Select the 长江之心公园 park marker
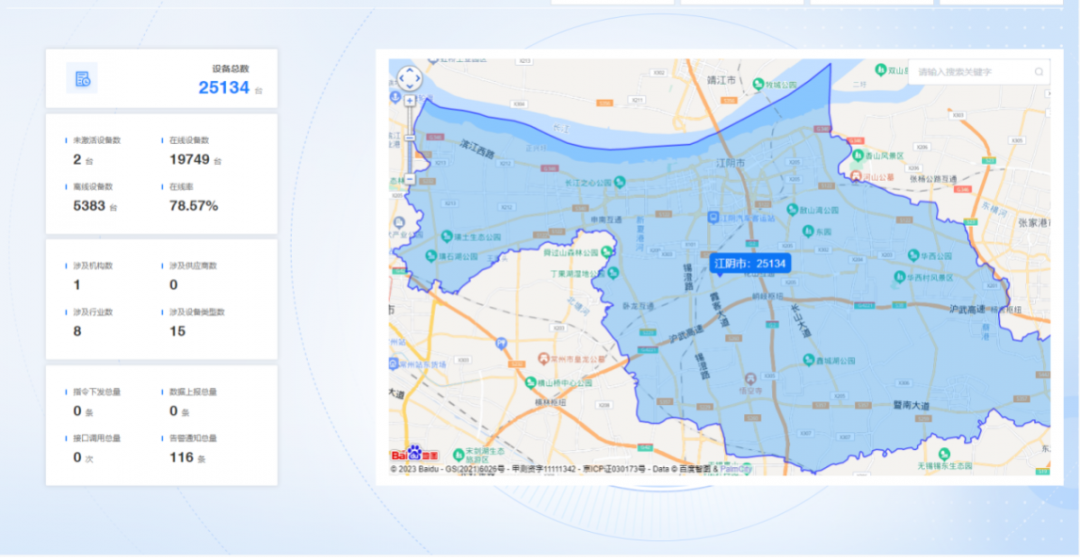The width and height of the screenshot is (1080, 558). pyautogui.click(x=620, y=182)
